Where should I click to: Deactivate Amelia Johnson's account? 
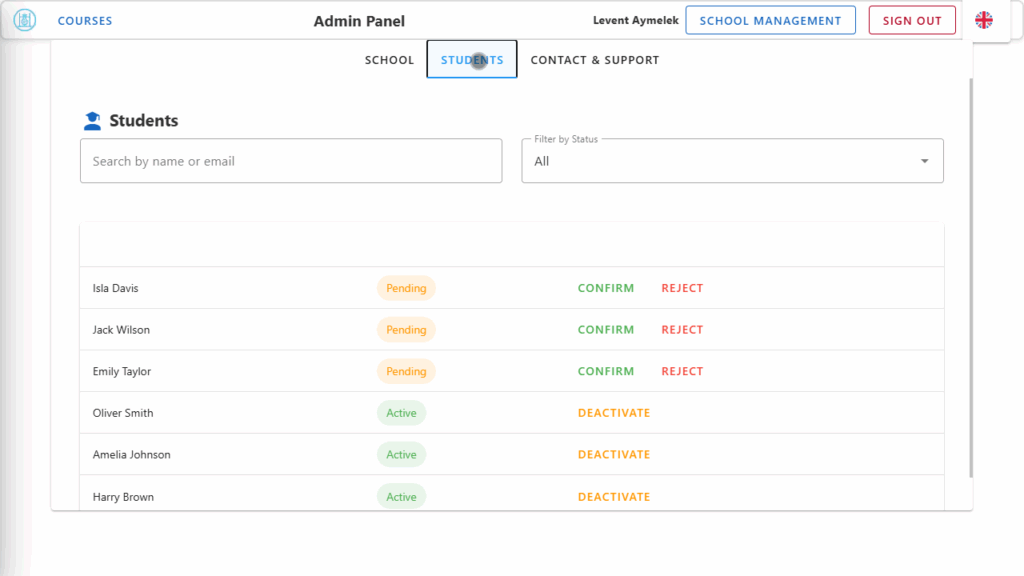[x=613, y=455]
